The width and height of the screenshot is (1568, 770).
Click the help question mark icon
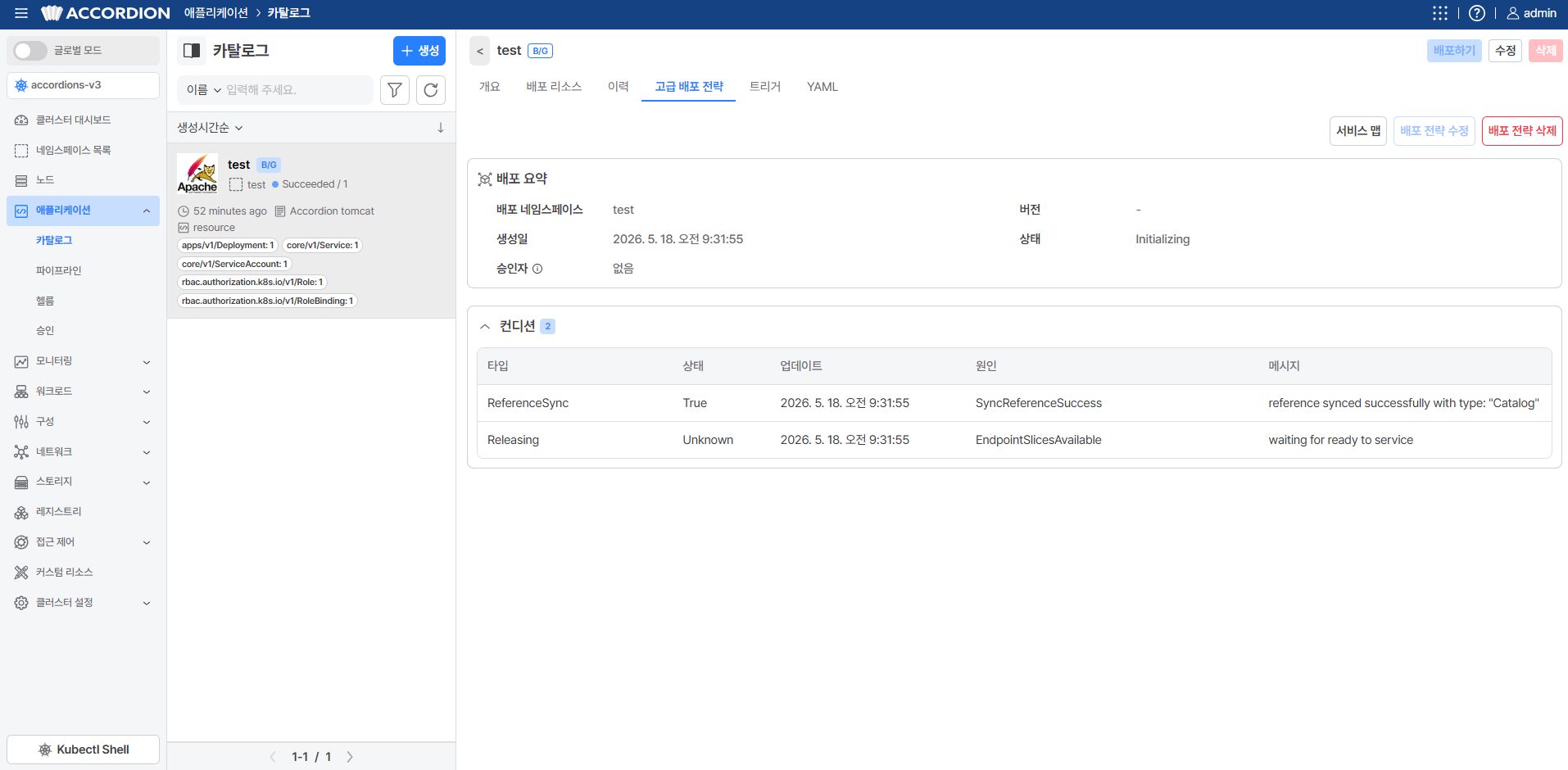1477,13
